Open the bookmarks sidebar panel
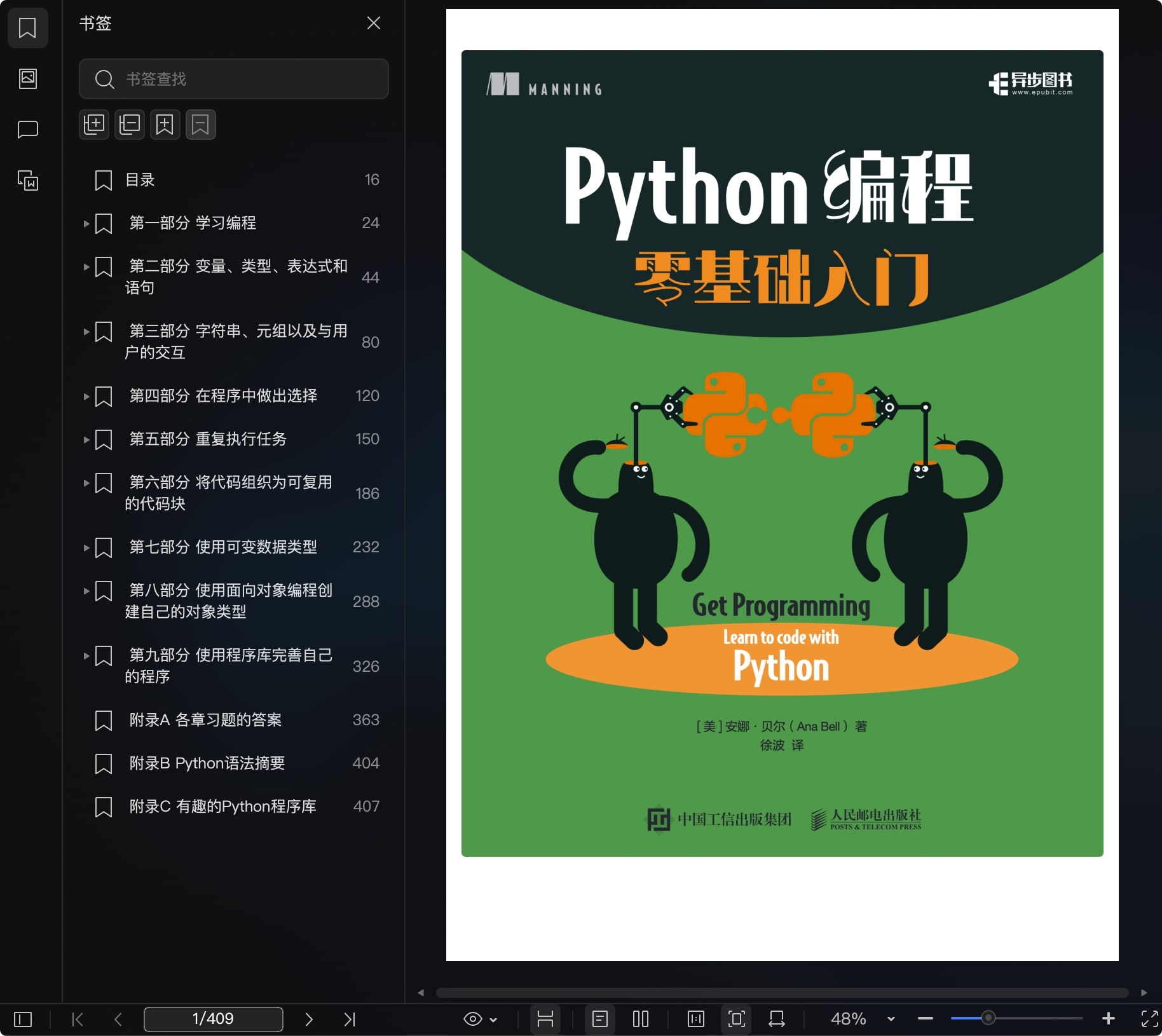This screenshot has height=1036, width=1162. tap(27, 28)
